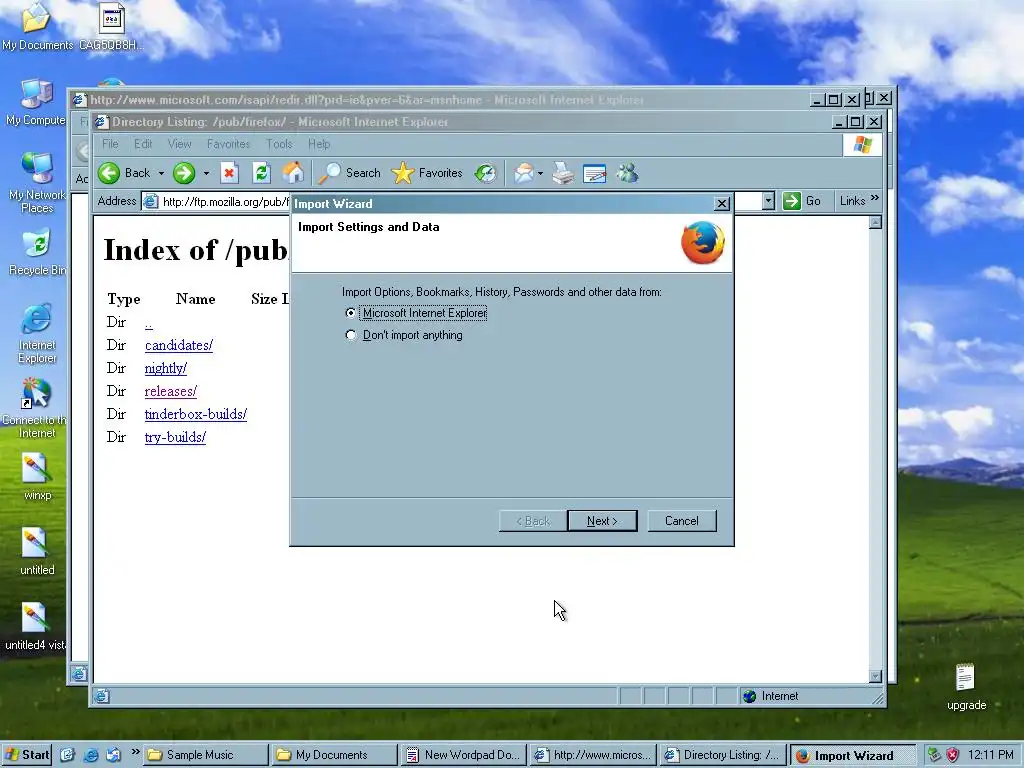This screenshot has height=768, width=1024.
Task: Close Import Wizard with X button
Action: [x=722, y=204]
